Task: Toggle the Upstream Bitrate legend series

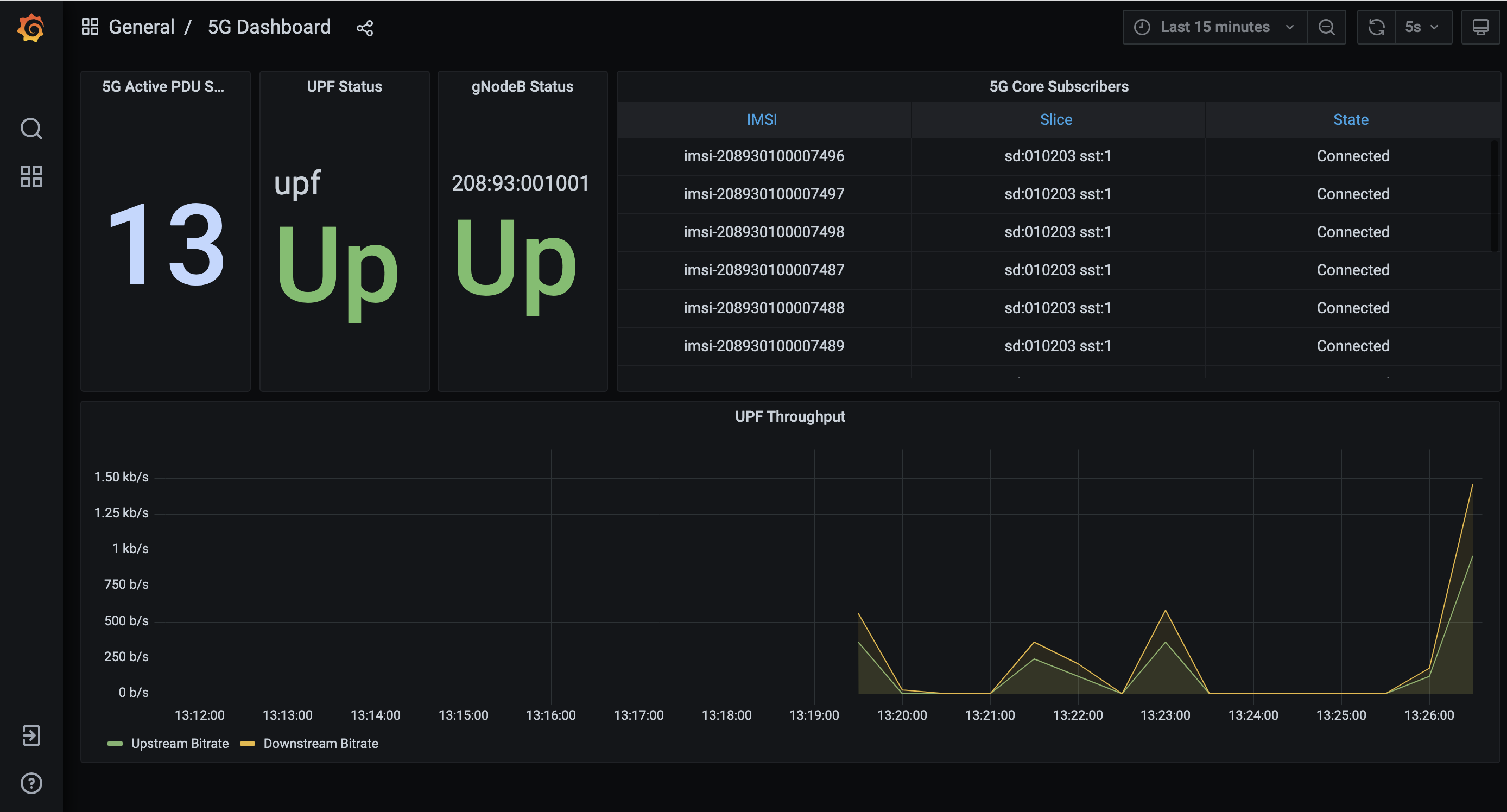Action: coord(180,743)
